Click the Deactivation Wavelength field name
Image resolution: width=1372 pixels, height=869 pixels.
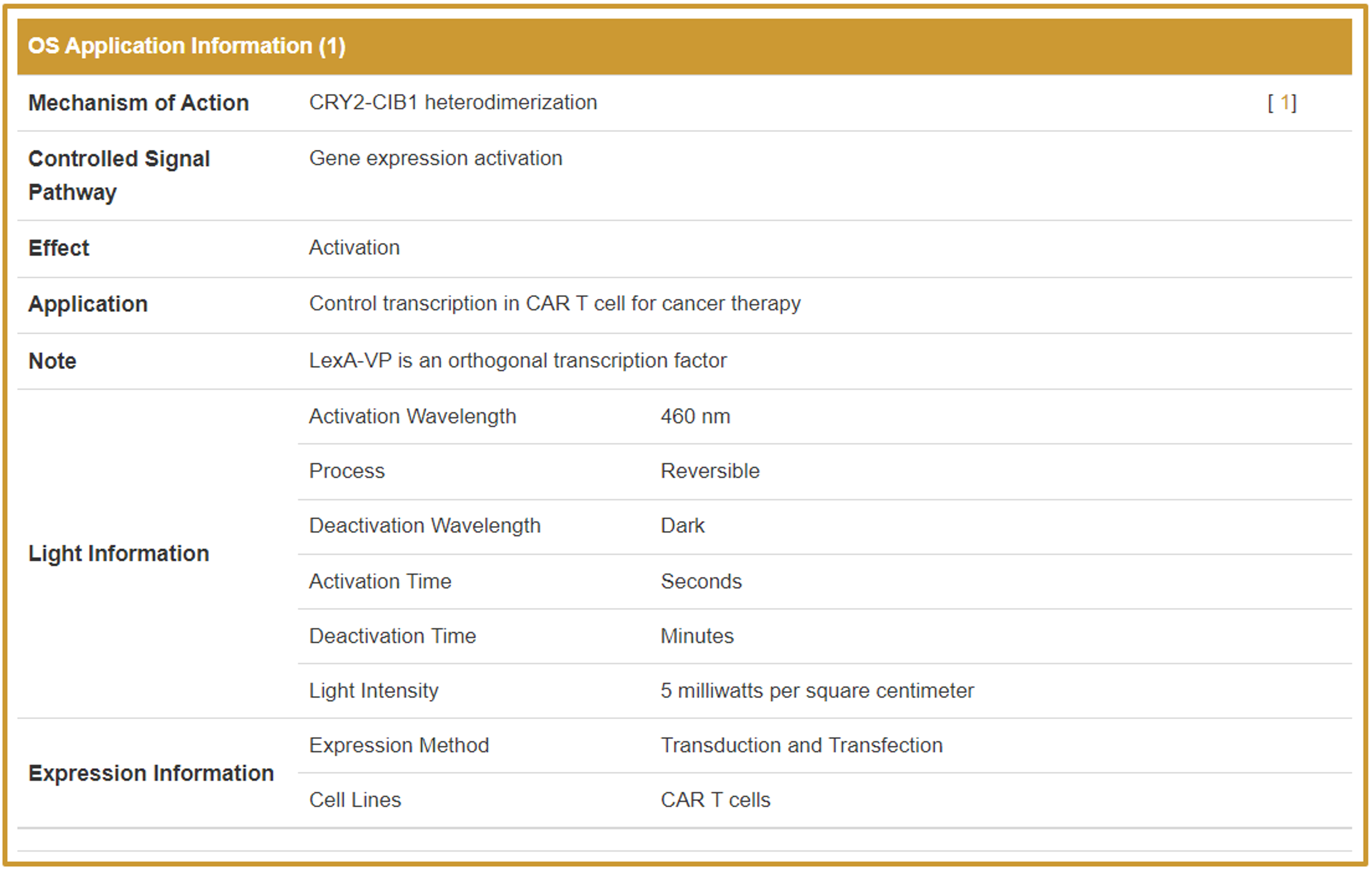(x=424, y=525)
